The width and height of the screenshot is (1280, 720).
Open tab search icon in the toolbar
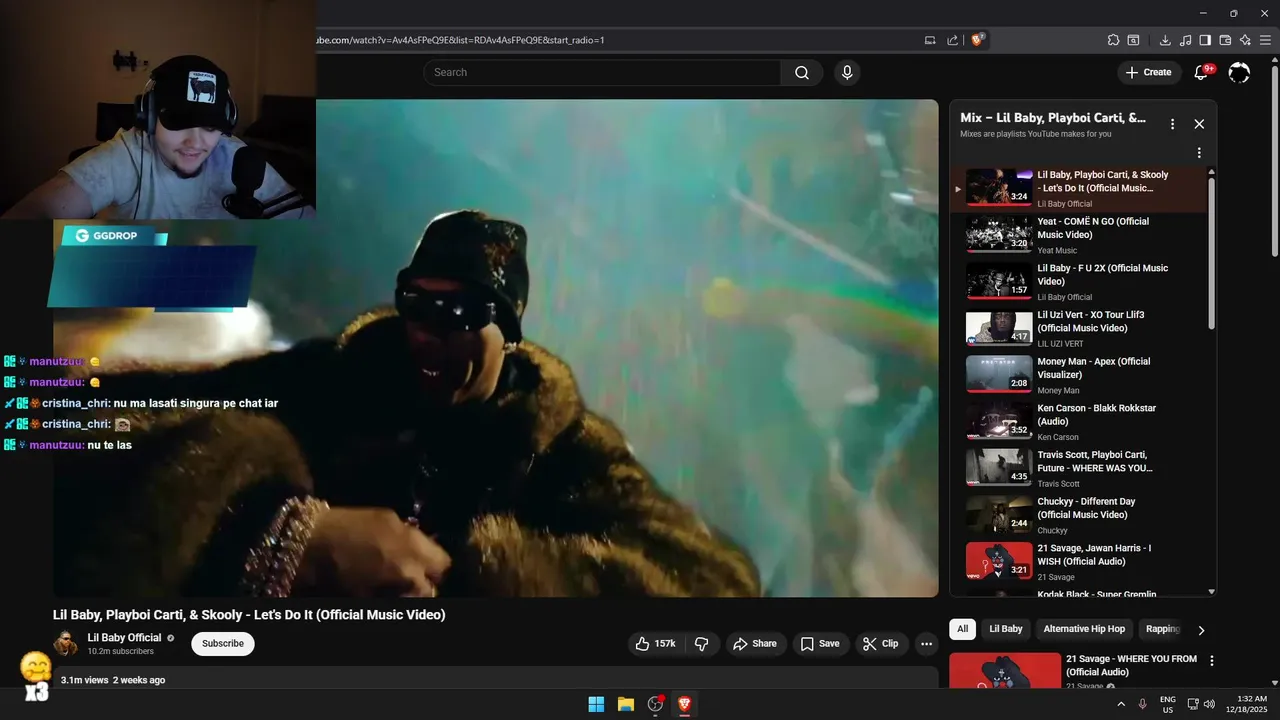point(1133,40)
